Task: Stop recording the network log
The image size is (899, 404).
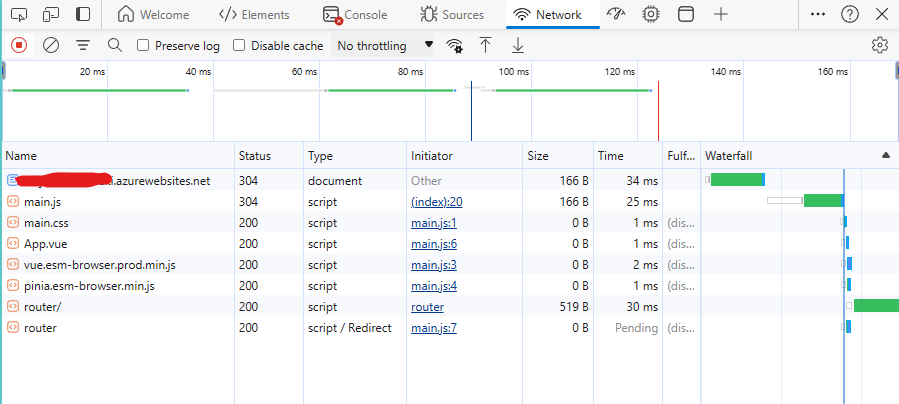Action: [x=19, y=45]
